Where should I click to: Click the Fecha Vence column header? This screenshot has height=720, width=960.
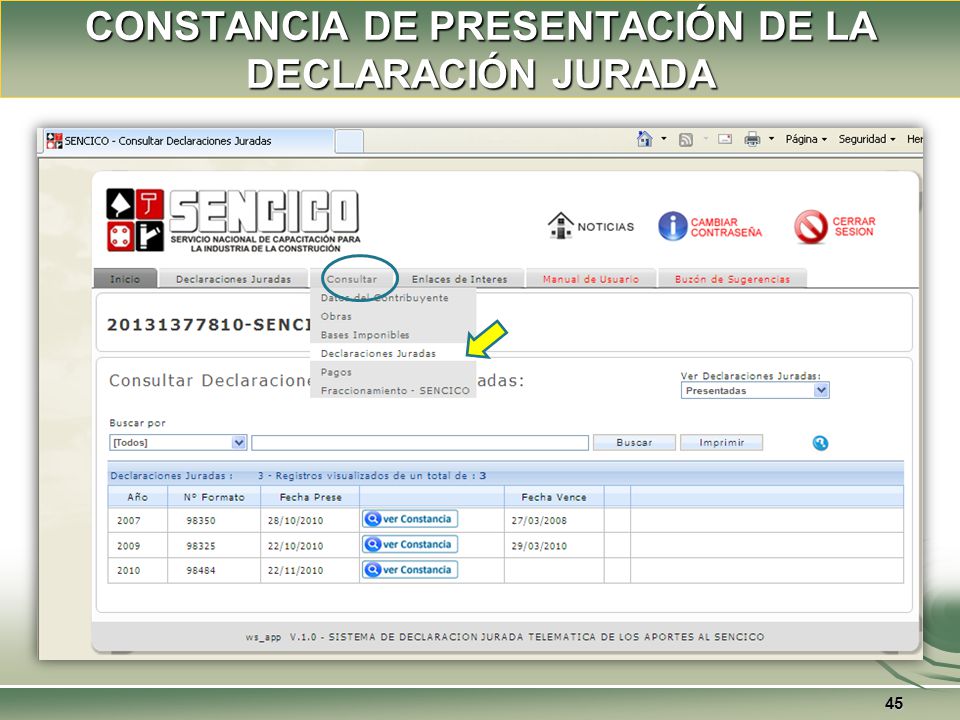(554, 497)
